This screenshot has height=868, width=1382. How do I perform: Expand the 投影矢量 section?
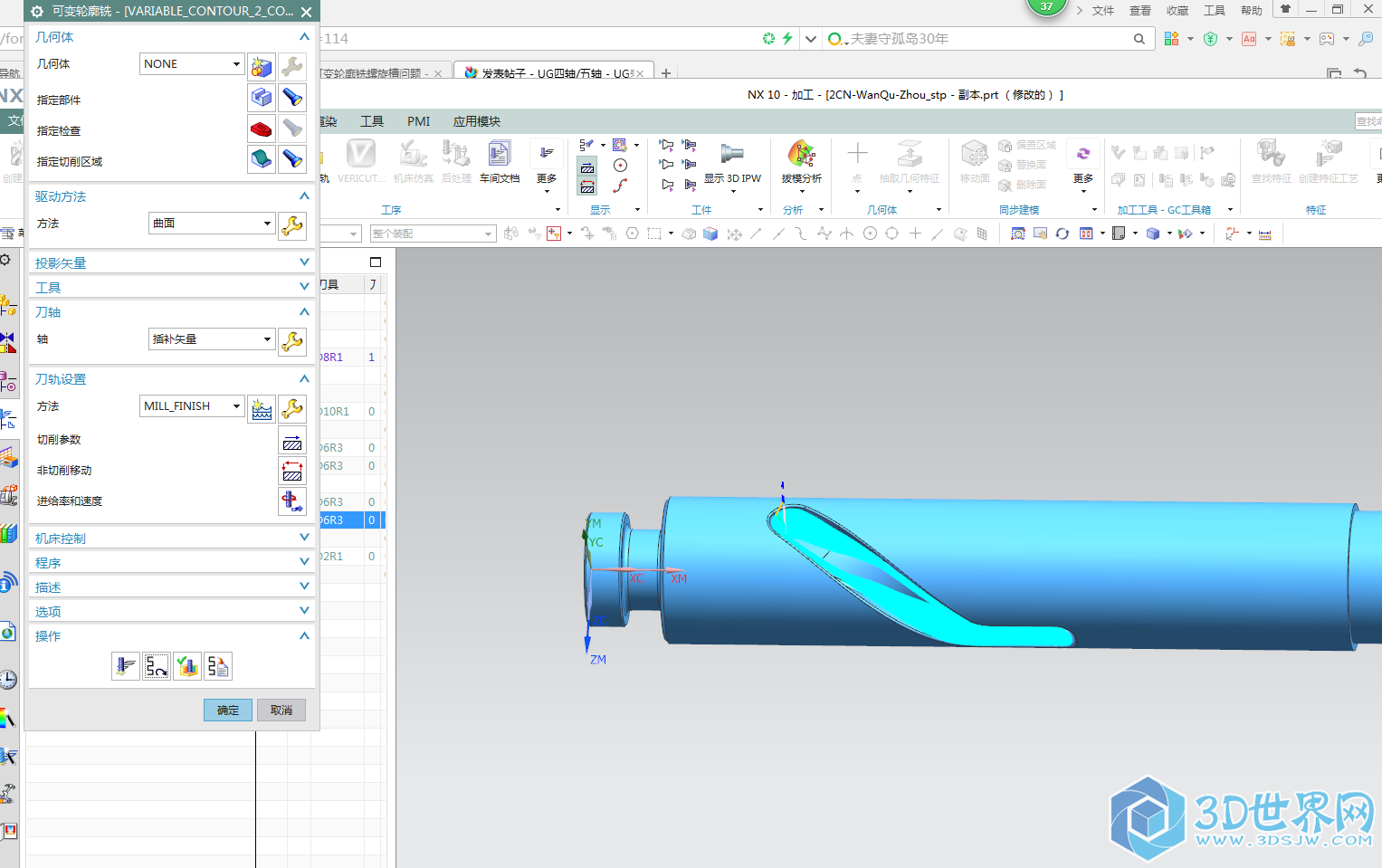pos(172,262)
